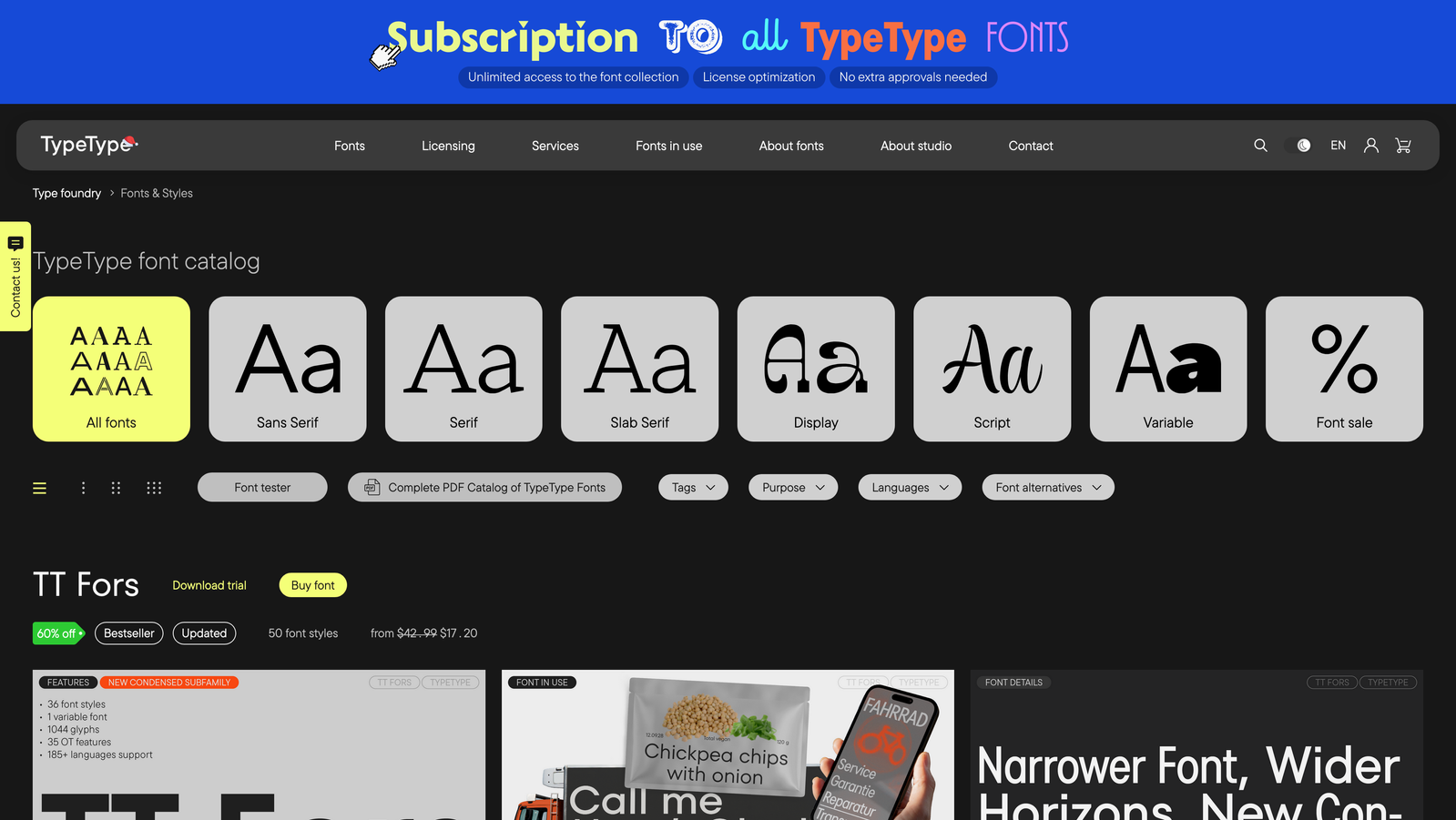Image resolution: width=1456 pixels, height=820 pixels.
Task: Click the Buy font button
Action: point(313,585)
